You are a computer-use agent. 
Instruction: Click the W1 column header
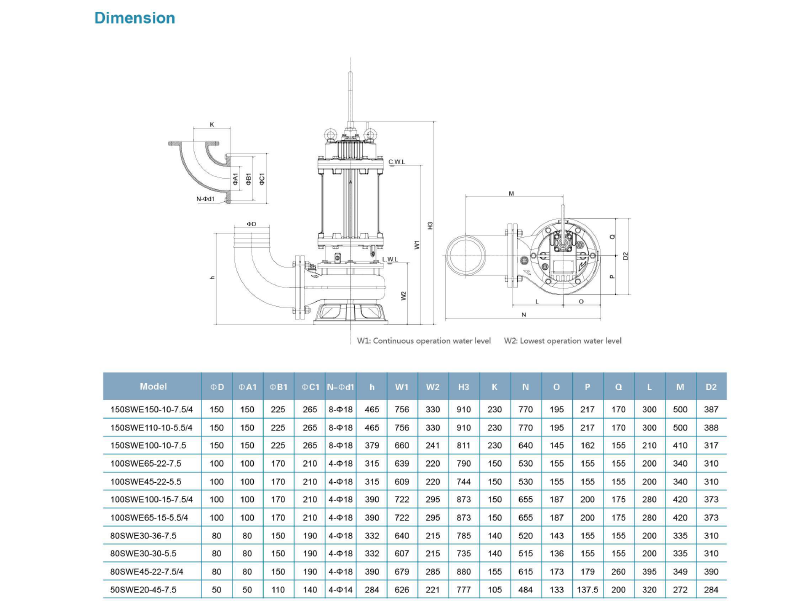click(402, 387)
